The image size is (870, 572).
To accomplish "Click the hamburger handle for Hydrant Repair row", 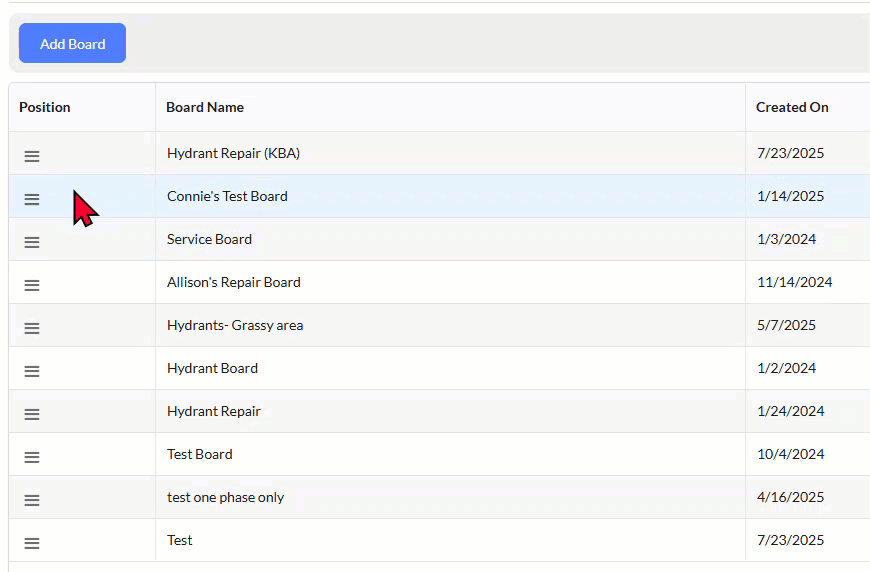I will pyautogui.click(x=32, y=414).
